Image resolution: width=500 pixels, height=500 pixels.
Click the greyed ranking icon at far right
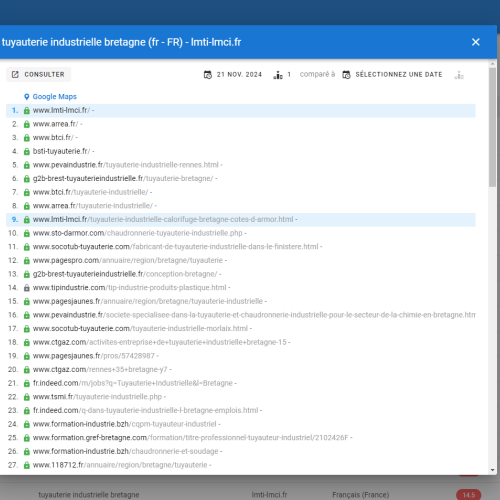[459, 75]
